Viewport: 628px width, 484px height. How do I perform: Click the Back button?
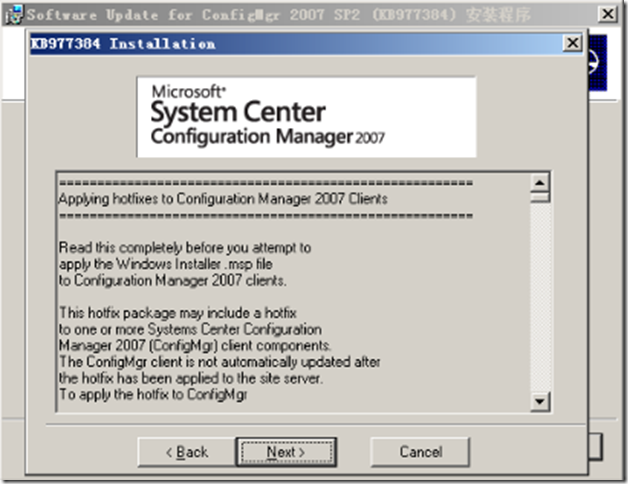click(187, 452)
